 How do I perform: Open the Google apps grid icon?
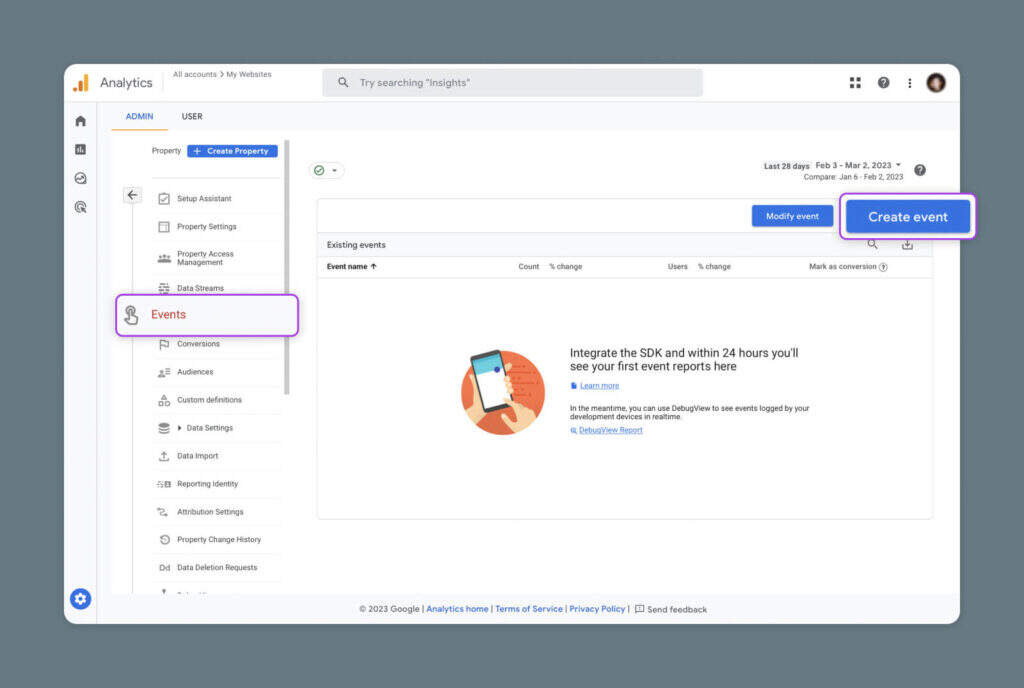[x=855, y=83]
